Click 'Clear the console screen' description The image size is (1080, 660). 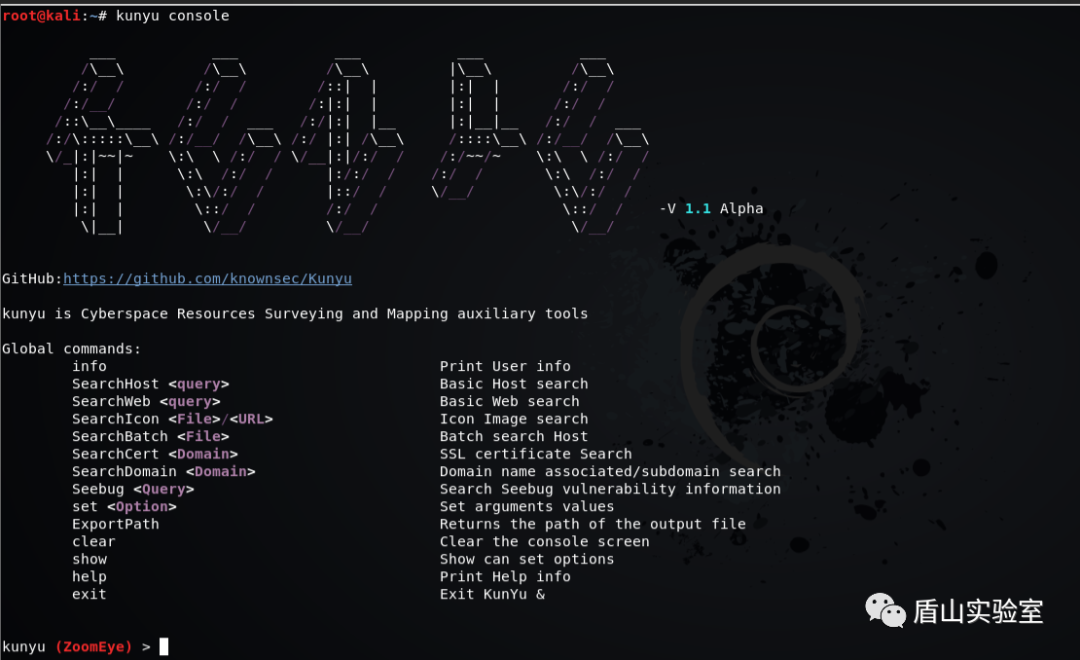click(x=544, y=542)
